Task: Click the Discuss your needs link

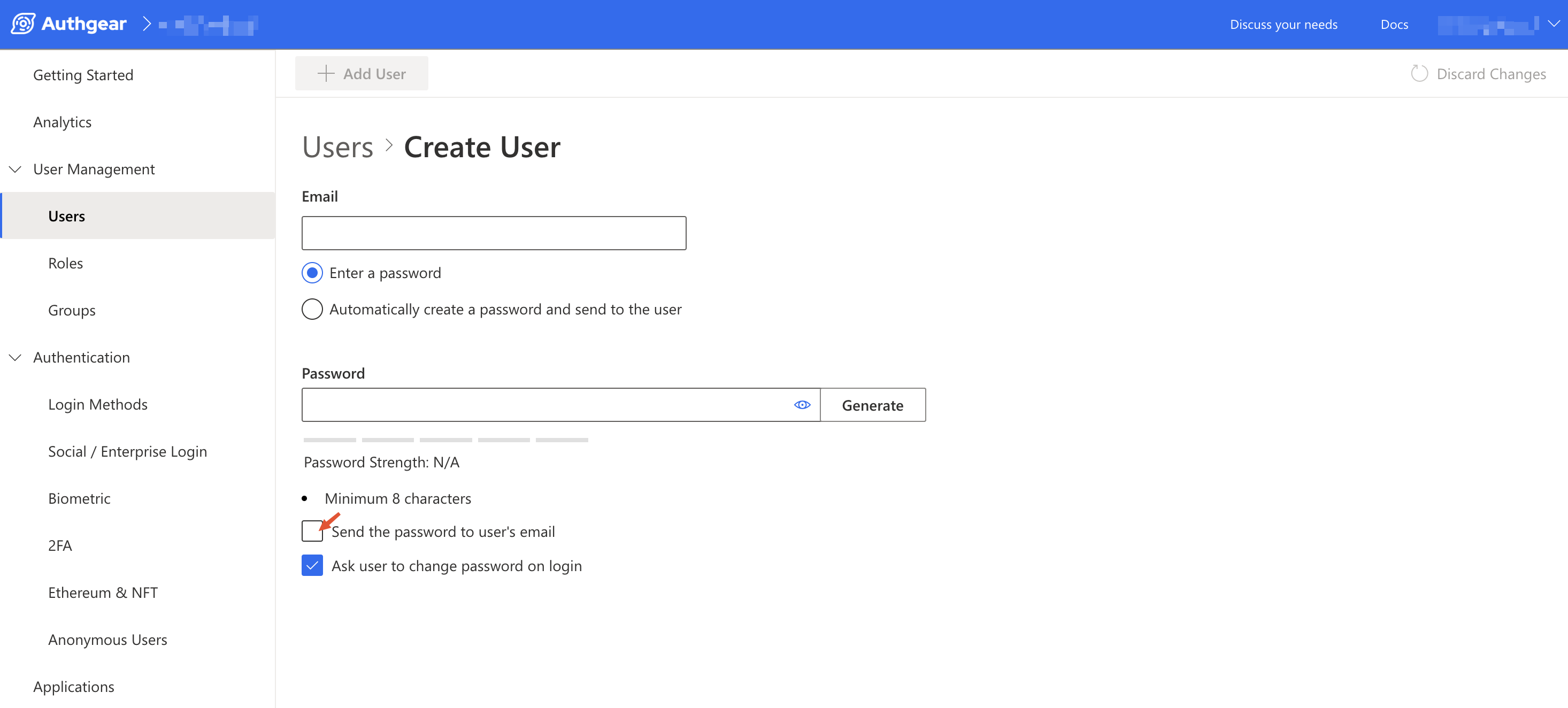Action: pyautogui.click(x=1283, y=25)
